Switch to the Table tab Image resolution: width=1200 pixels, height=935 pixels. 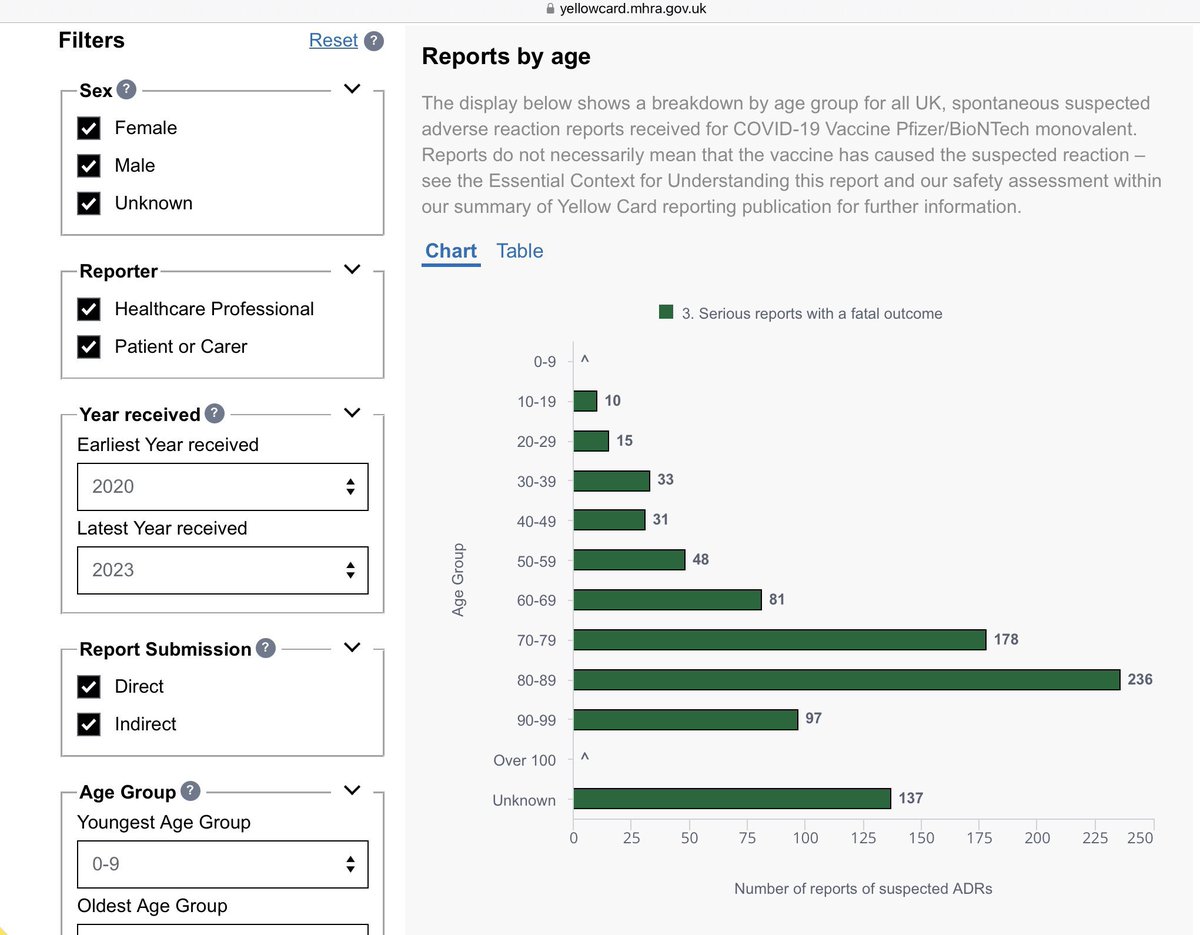point(519,251)
